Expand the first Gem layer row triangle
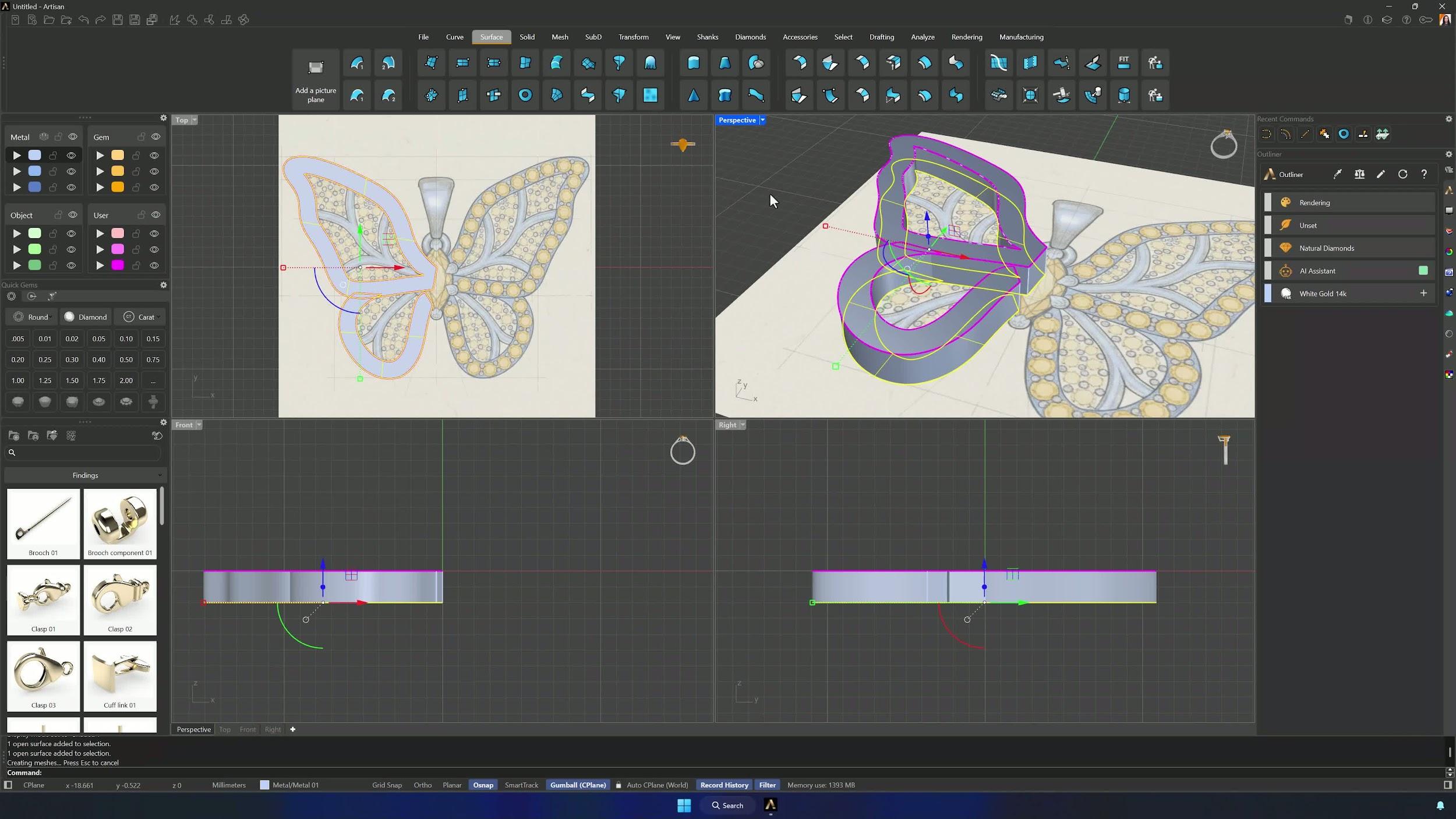 click(100, 156)
